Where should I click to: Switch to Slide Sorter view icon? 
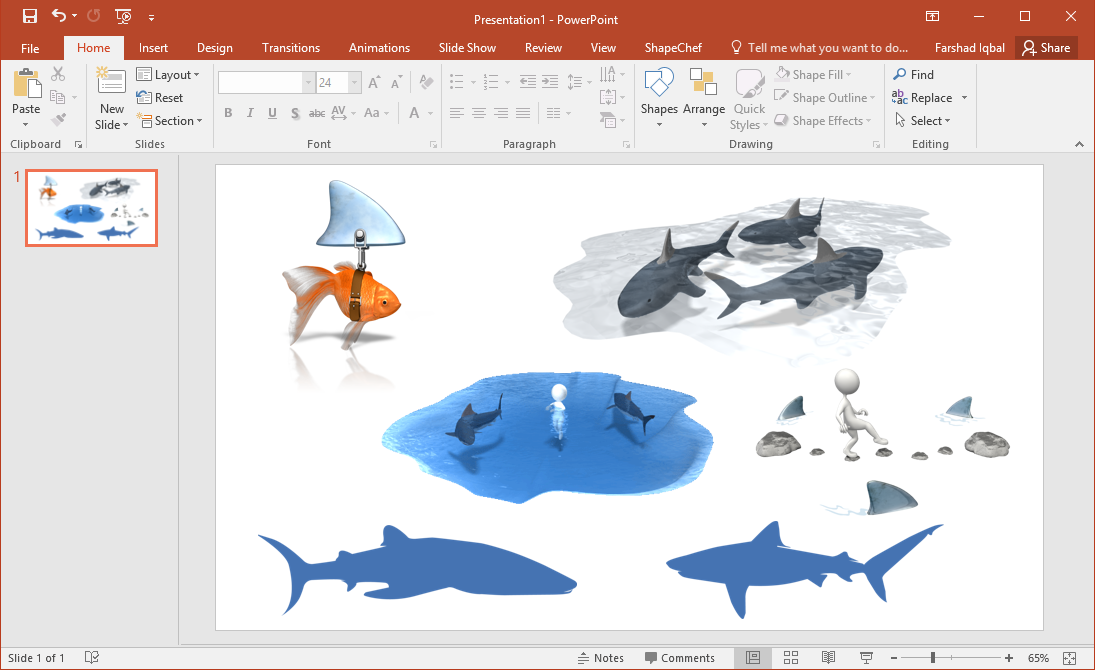[791, 657]
